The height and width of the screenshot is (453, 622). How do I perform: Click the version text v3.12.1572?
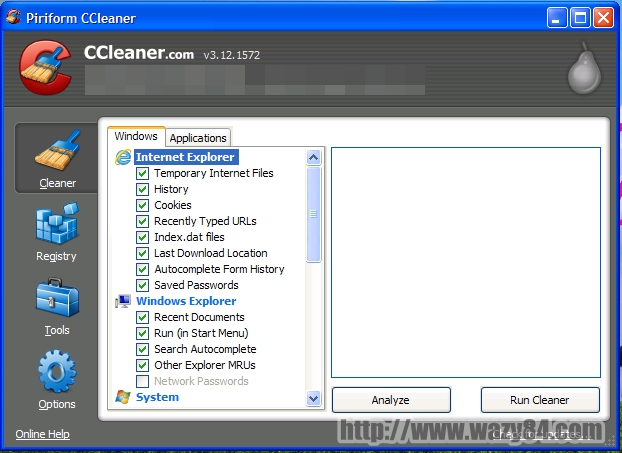232,55
